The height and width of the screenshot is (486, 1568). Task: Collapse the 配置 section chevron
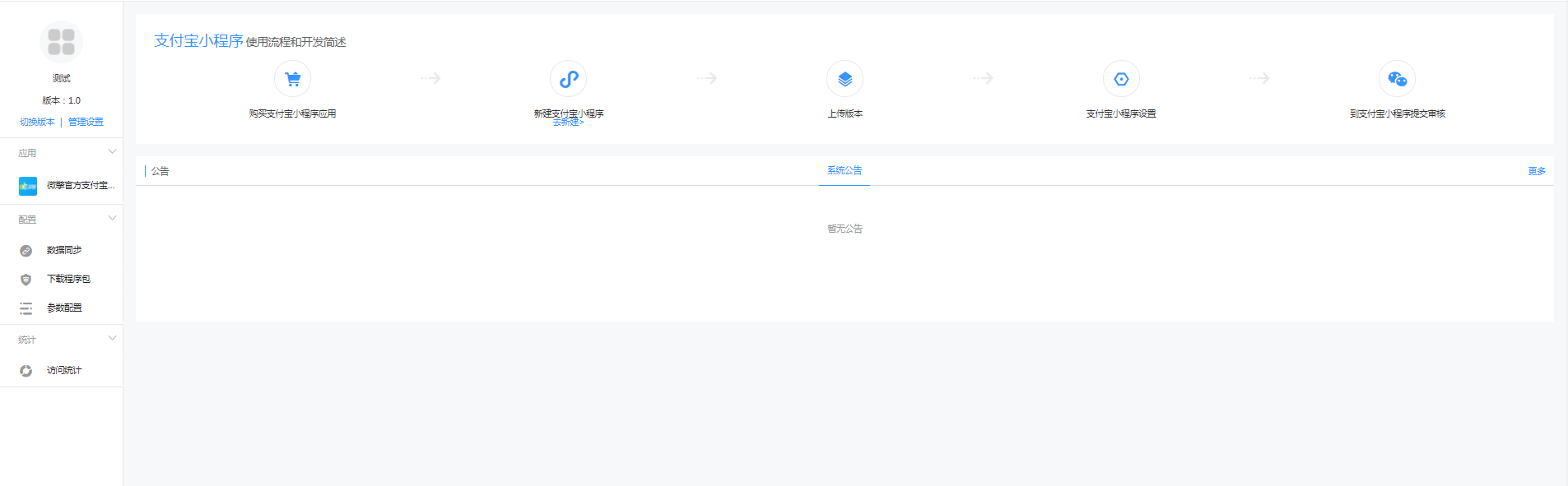click(112, 218)
